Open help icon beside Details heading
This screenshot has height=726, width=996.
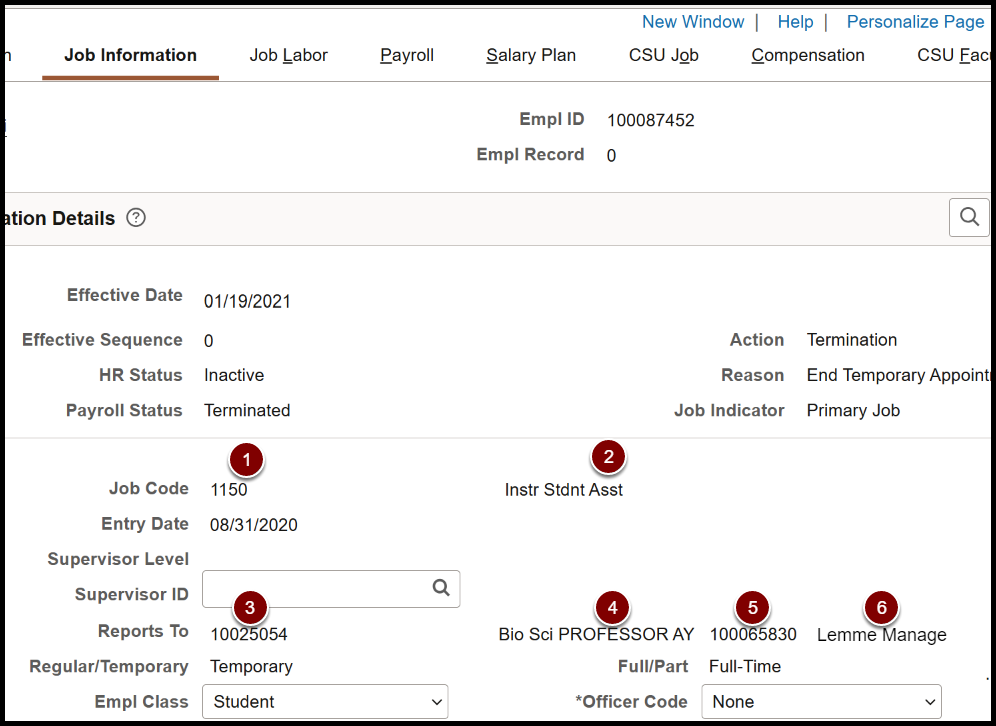[x=136, y=218]
